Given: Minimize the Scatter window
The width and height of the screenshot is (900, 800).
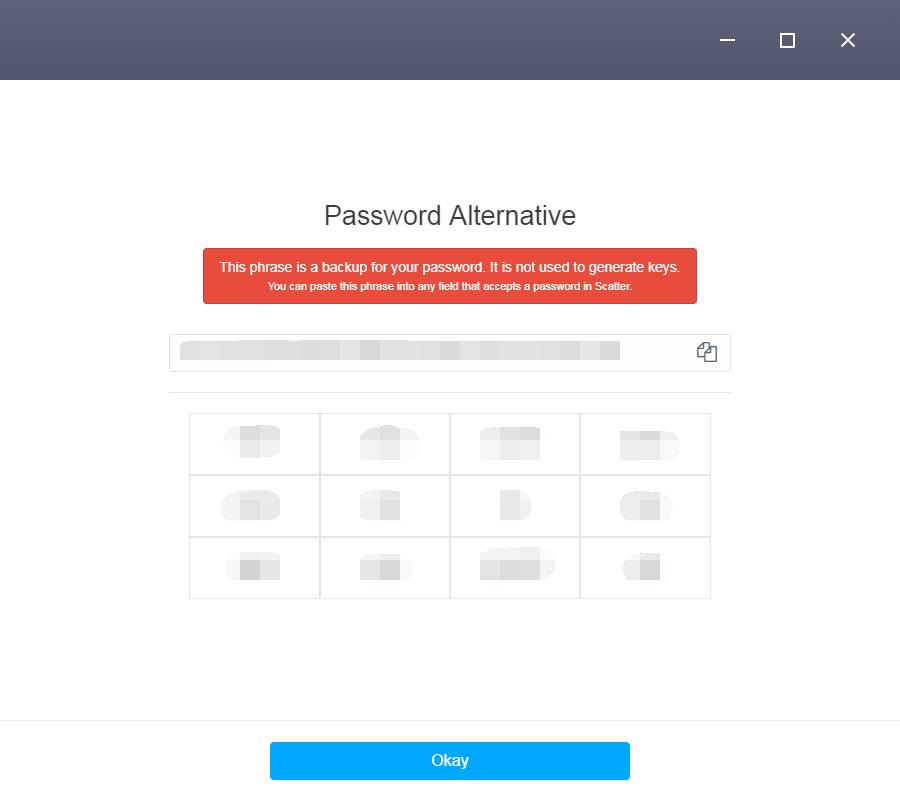Looking at the screenshot, I should point(727,40).
